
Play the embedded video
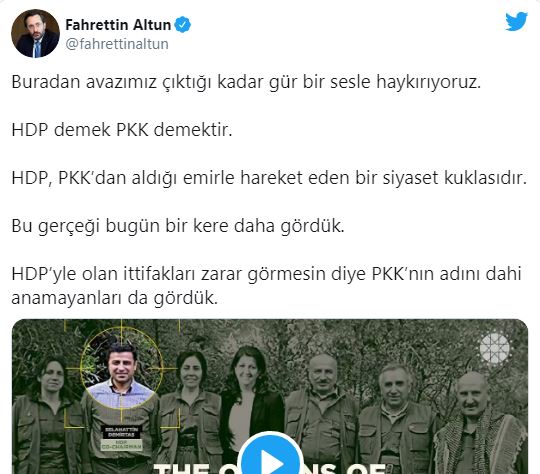pyautogui.click(x=270, y=458)
